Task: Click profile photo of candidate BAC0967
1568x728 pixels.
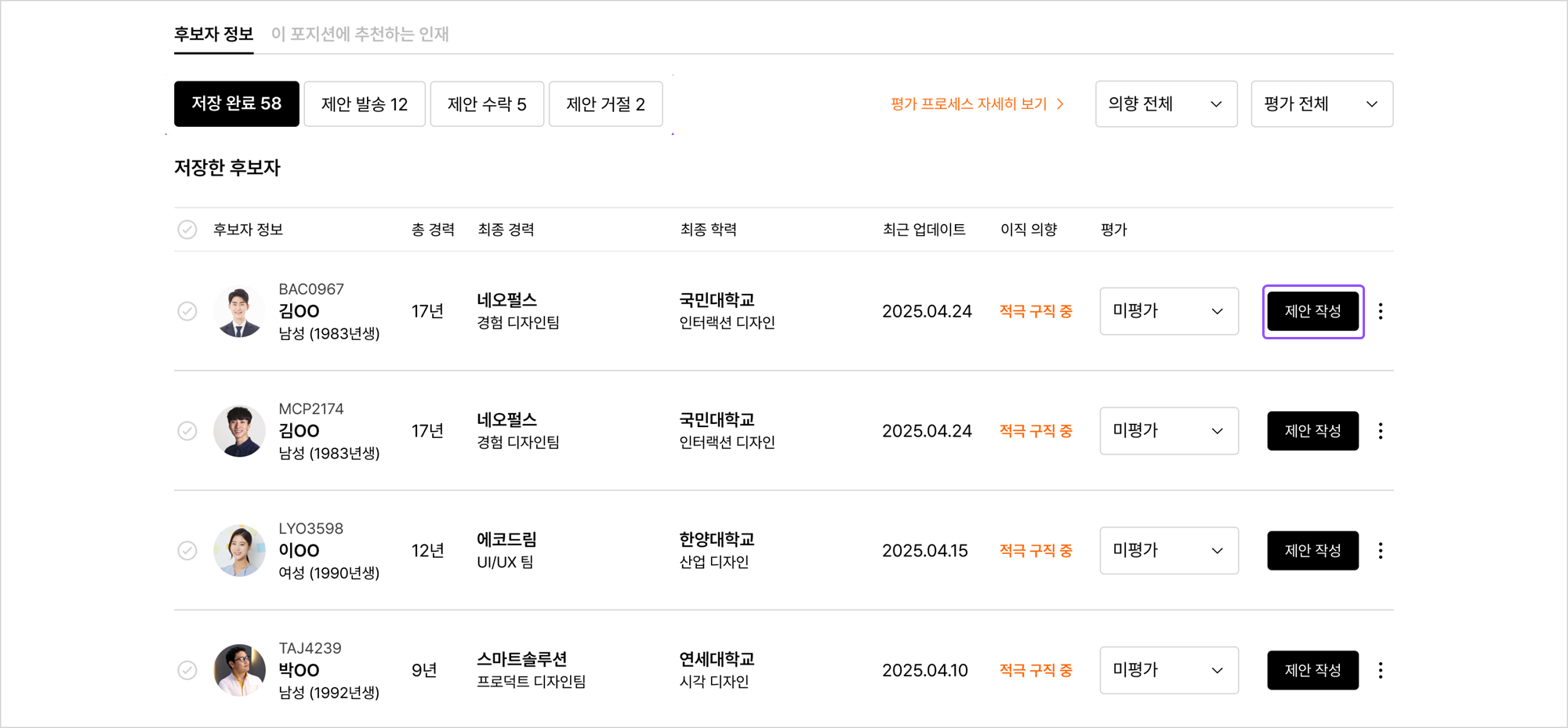Action: point(239,311)
